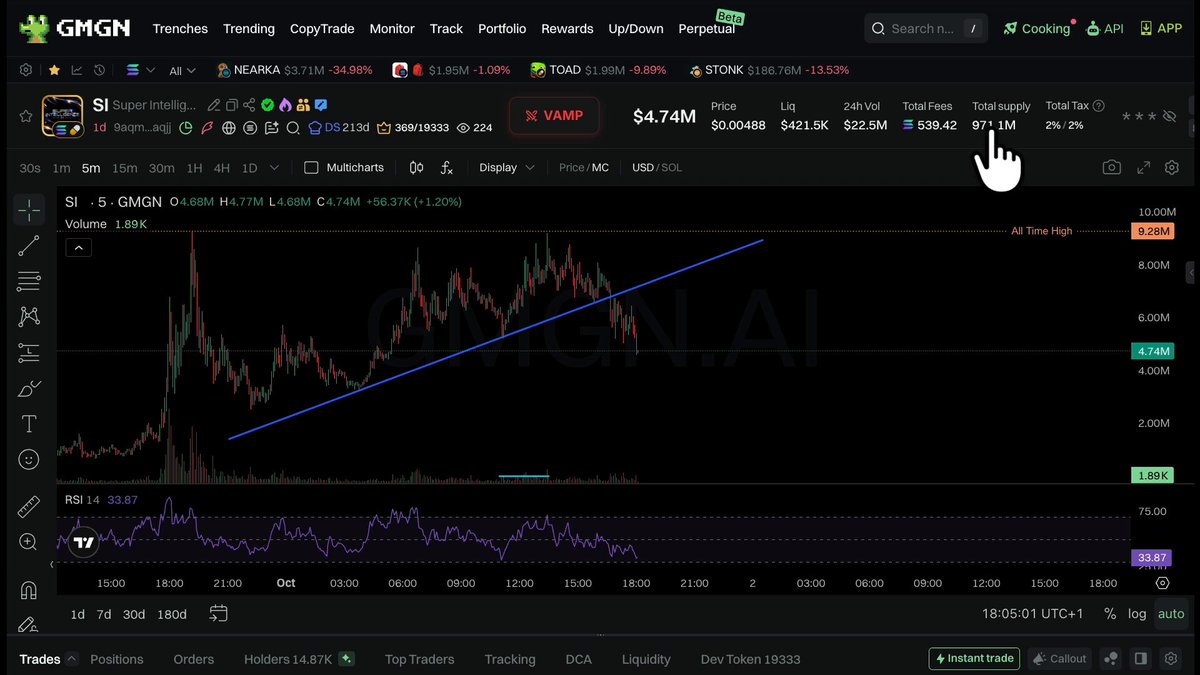This screenshot has height=675, width=1200.
Task: Select the trend line drawing tool
Action: click(x=29, y=245)
